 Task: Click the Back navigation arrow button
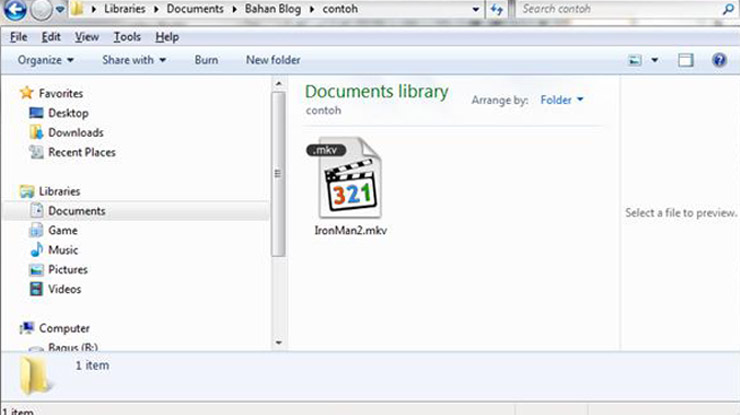[x=15, y=9]
